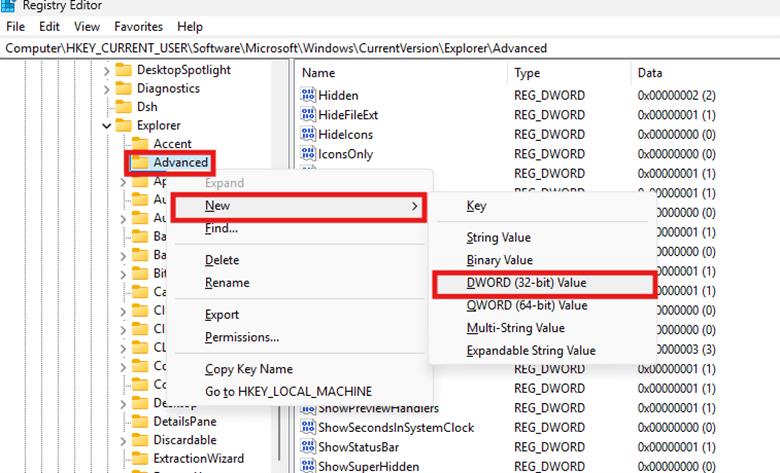The height and width of the screenshot is (473, 780).
Task: Select the Dsh key in tree
Action: (147, 106)
